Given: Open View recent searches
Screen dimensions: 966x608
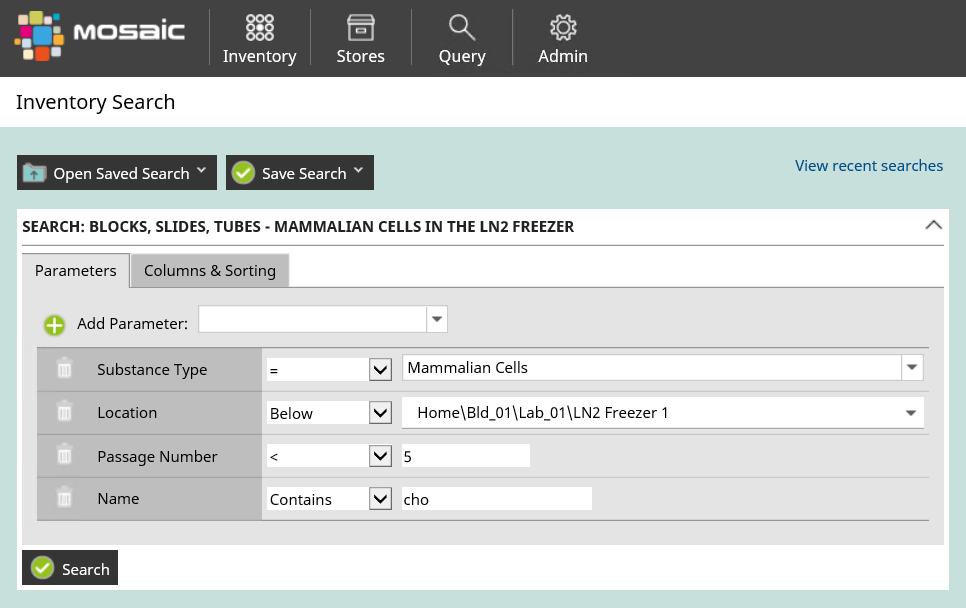Looking at the screenshot, I should pyautogui.click(x=868, y=165).
